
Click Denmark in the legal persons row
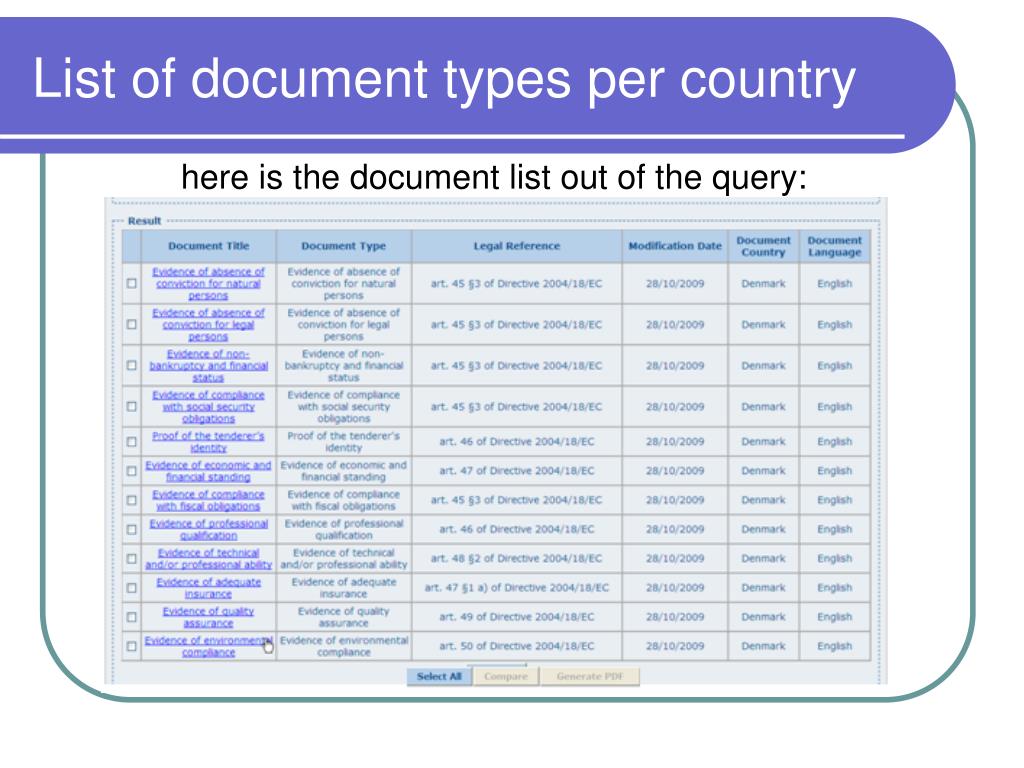point(763,325)
